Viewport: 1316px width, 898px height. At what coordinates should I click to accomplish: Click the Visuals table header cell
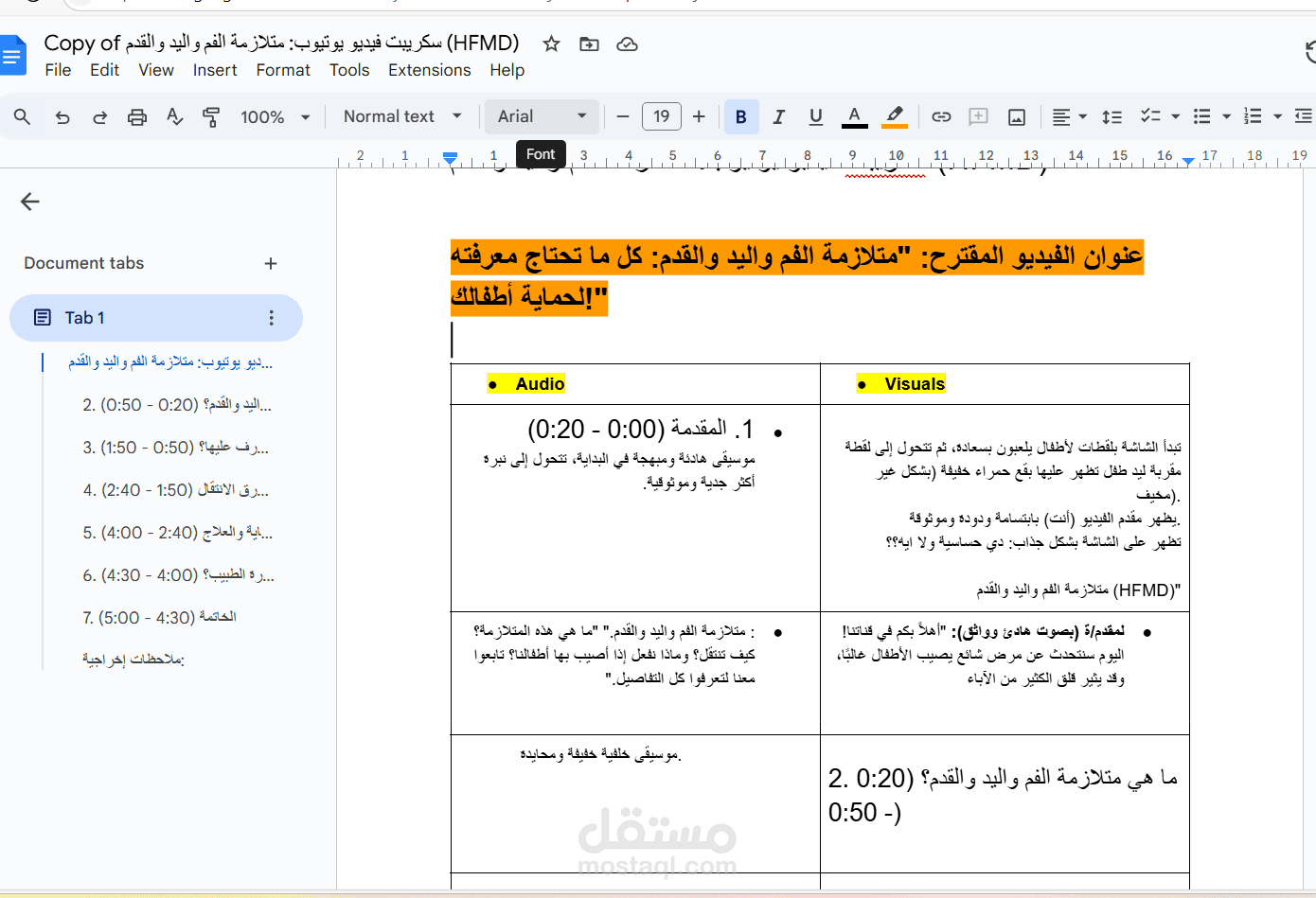coord(1005,383)
